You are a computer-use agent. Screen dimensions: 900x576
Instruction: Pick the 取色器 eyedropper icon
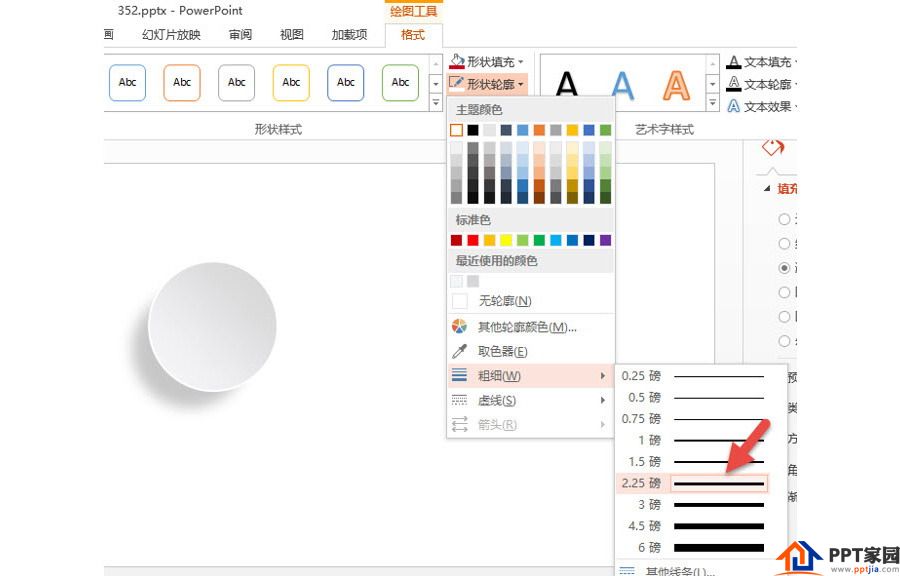point(459,351)
